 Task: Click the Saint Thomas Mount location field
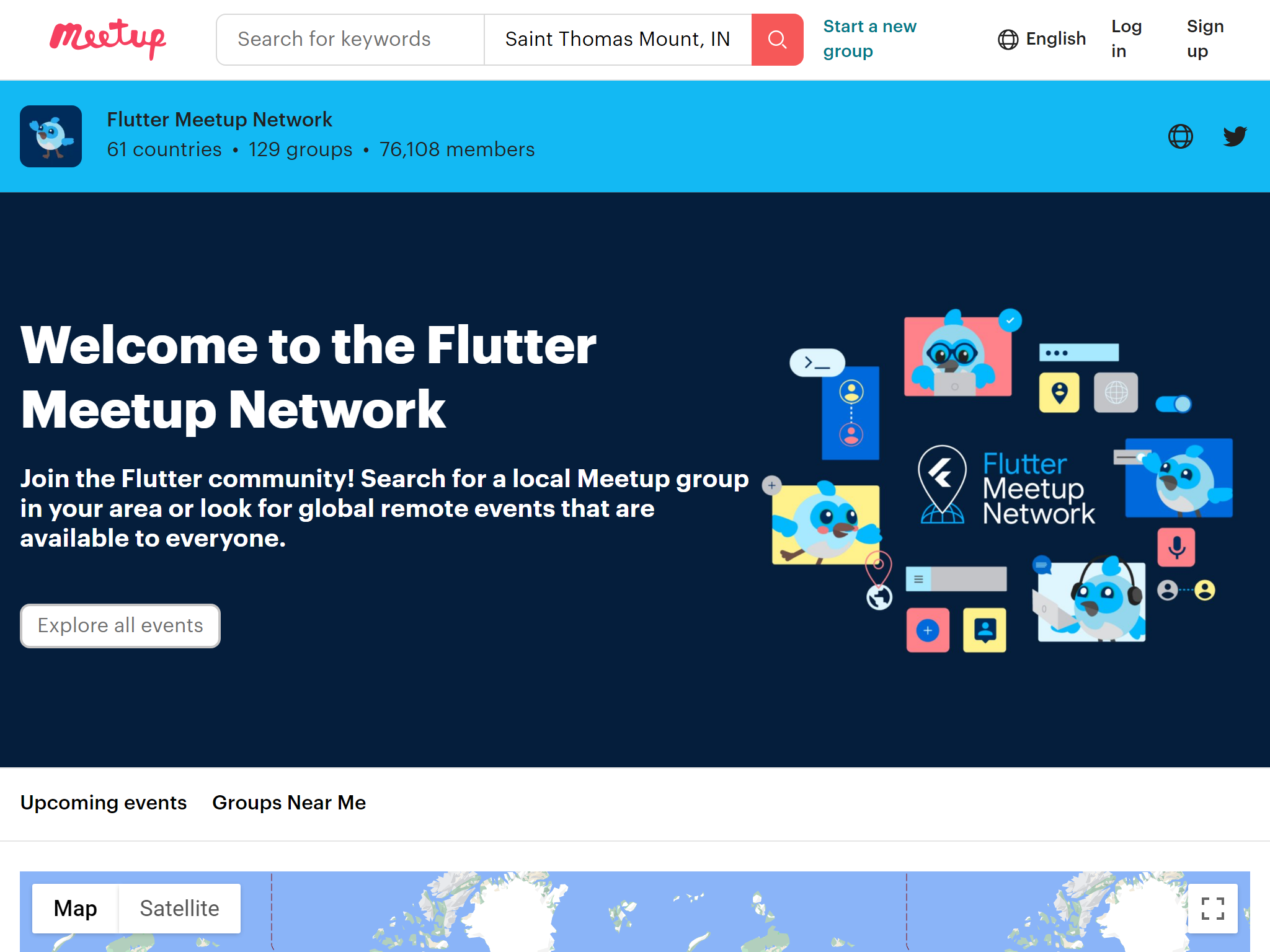pyautogui.click(x=618, y=40)
